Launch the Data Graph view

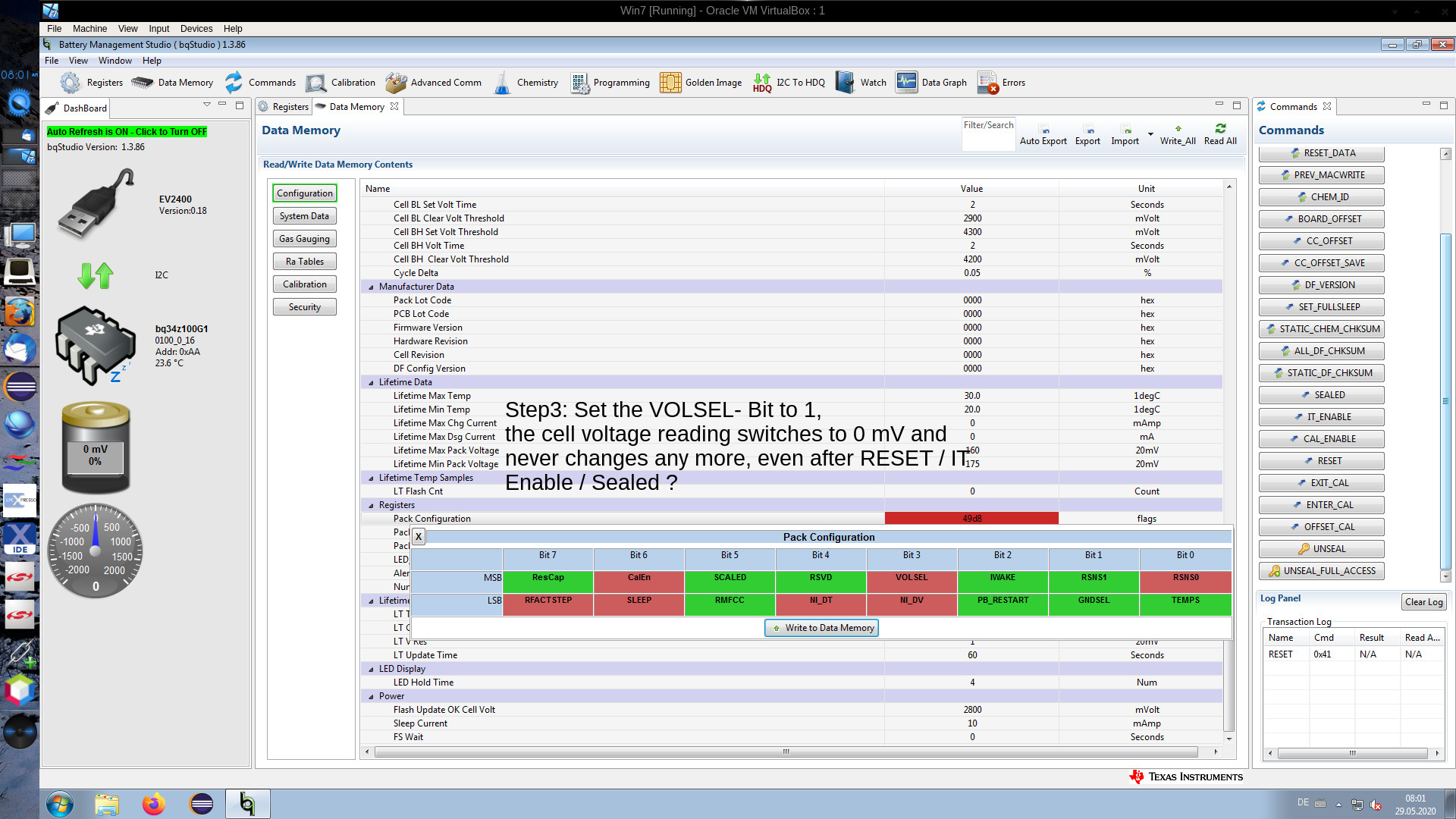906,83
